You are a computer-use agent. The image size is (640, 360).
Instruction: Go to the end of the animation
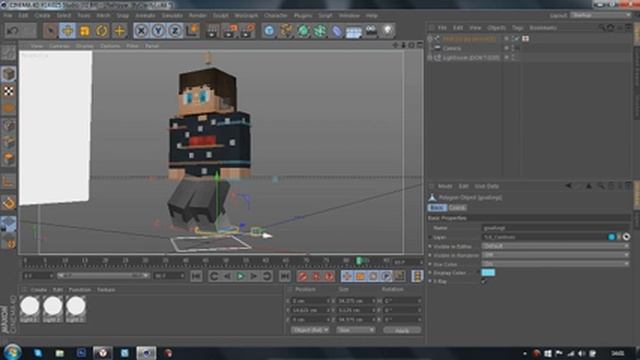pos(284,276)
